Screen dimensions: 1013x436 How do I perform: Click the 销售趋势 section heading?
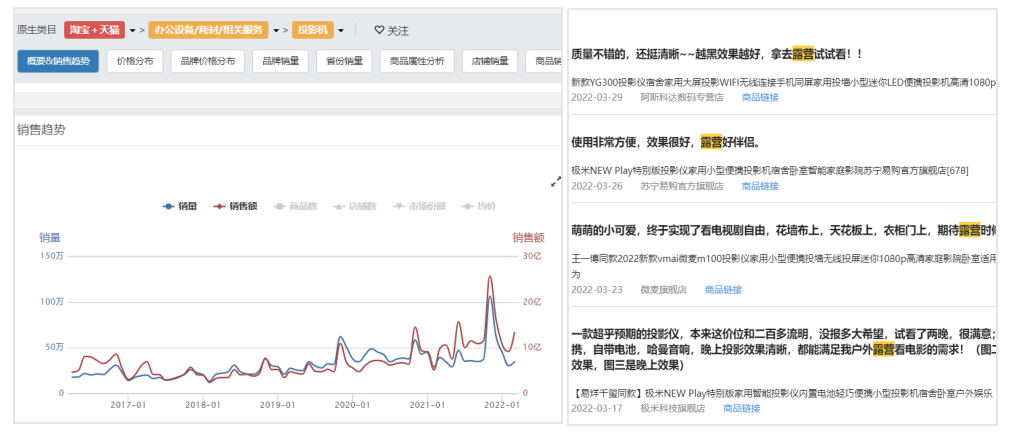pyautogui.click(x=41, y=130)
